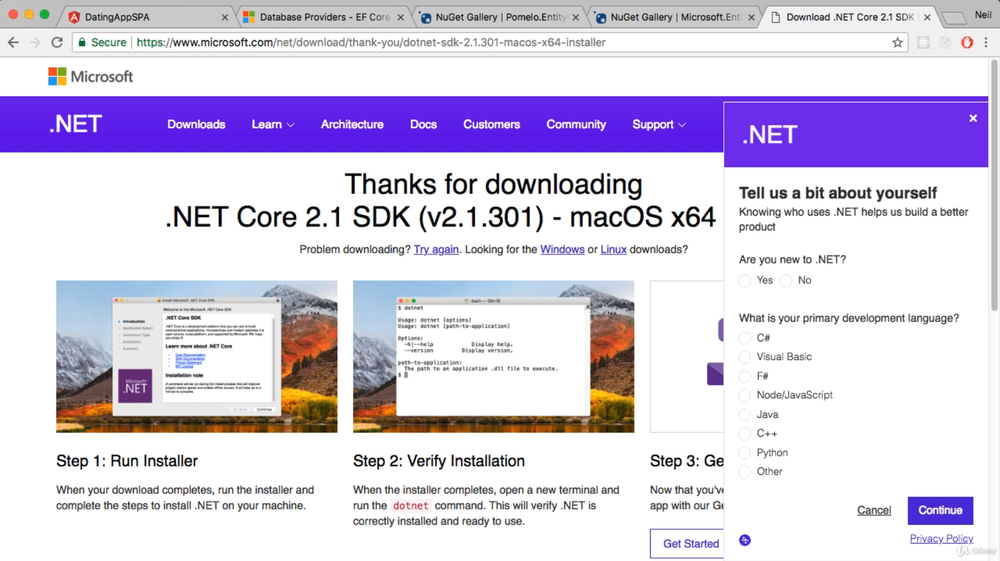The height and width of the screenshot is (561, 1000).
Task: Bookmark page with the star icon
Action: click(x=897, y=43)
